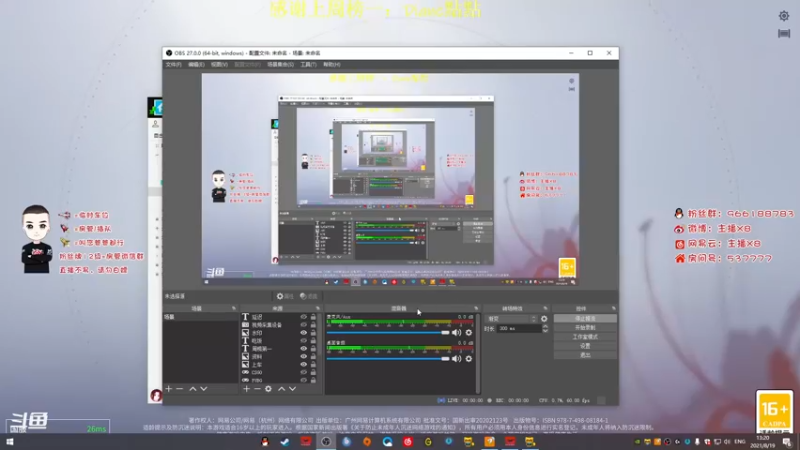Image resolution: width=800 pixels, height=450 pixels.
Task: Add a new scene with the plus icon
Action: point(169,389)
